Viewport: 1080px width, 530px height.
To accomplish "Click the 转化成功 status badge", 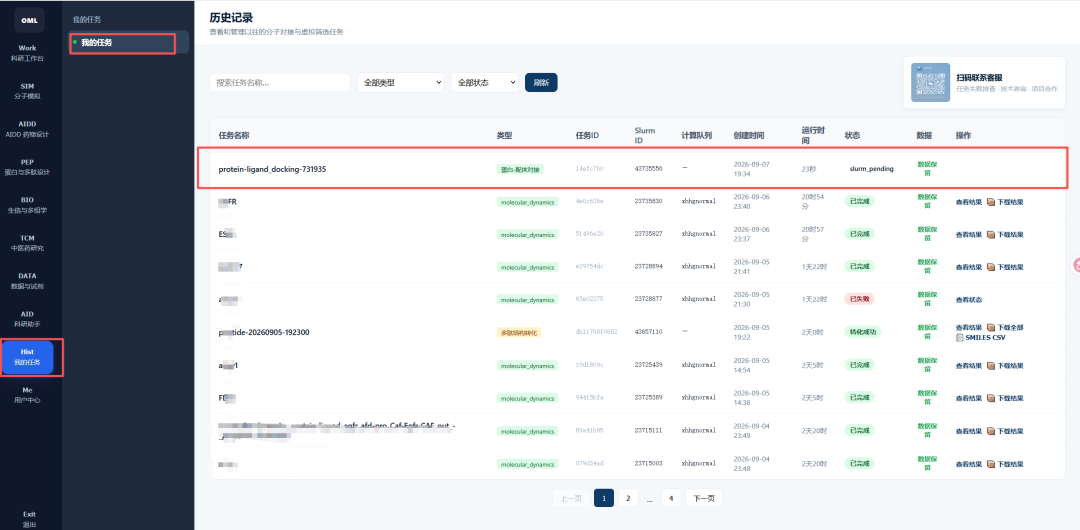I will 862,332.
